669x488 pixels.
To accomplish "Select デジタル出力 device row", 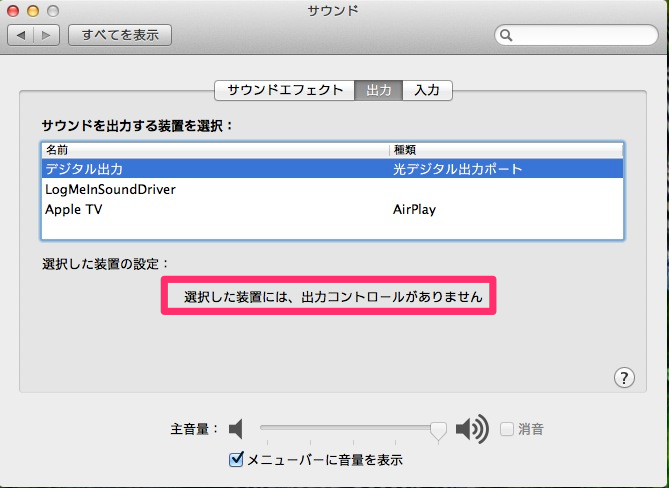I will (332, 169).
